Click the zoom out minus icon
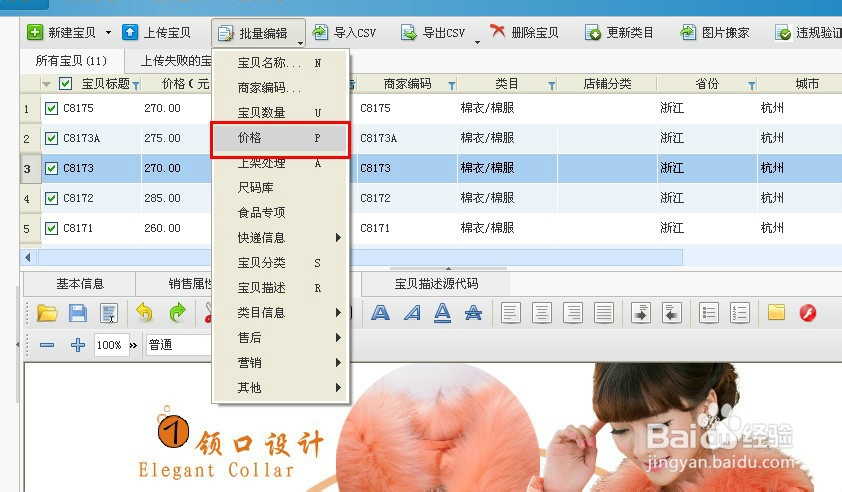The width and height of the screenshot is (842, 492). (47, 345)
